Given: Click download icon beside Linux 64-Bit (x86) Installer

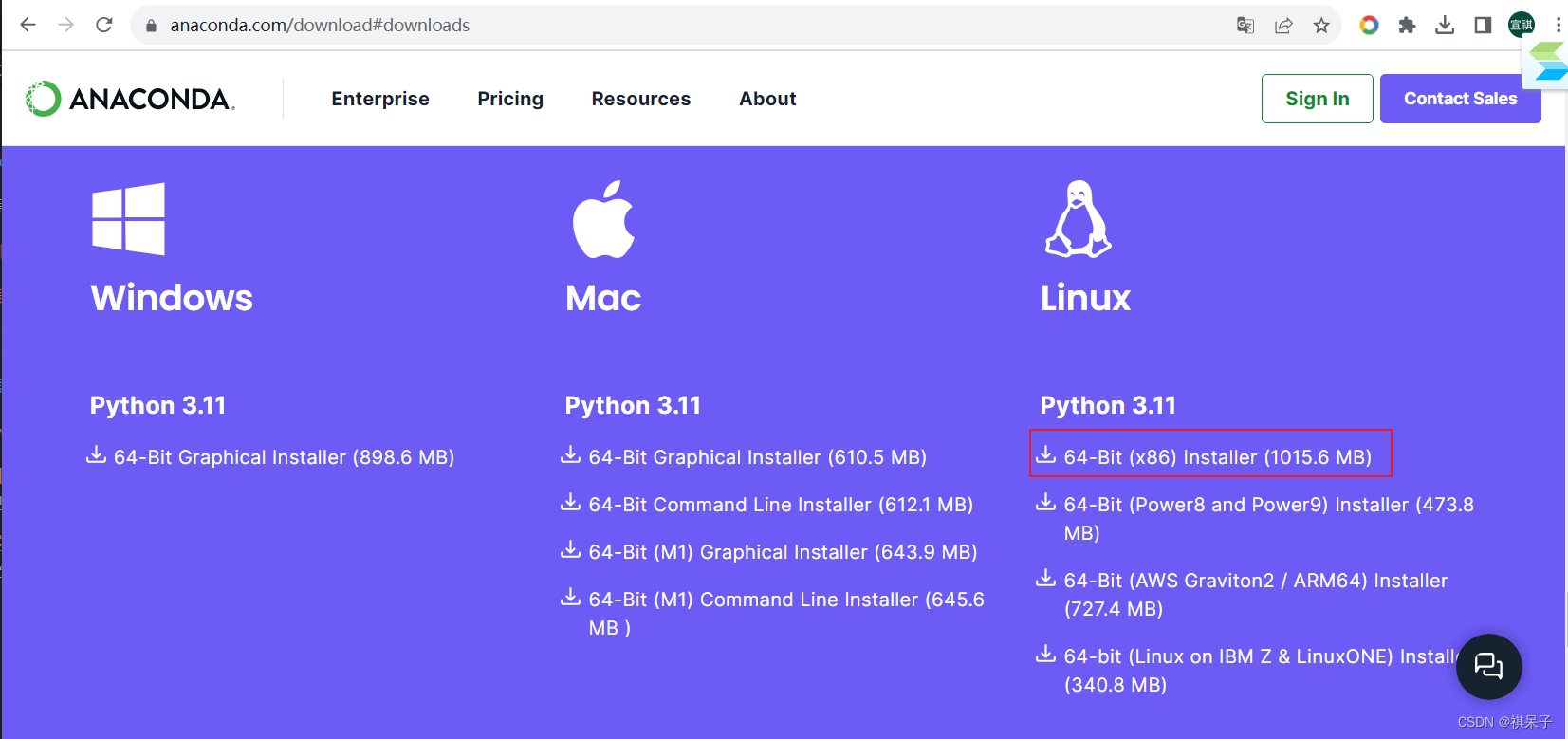Looking at the screenshot, I should pyautogui.click(x=1045, y=454).
